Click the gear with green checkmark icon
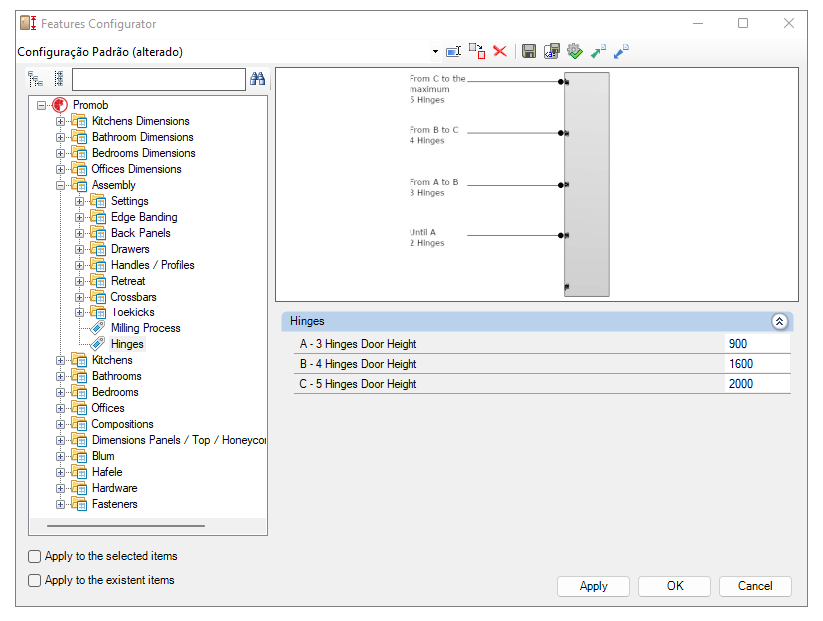823x621 pixels. tap(575, 51)
